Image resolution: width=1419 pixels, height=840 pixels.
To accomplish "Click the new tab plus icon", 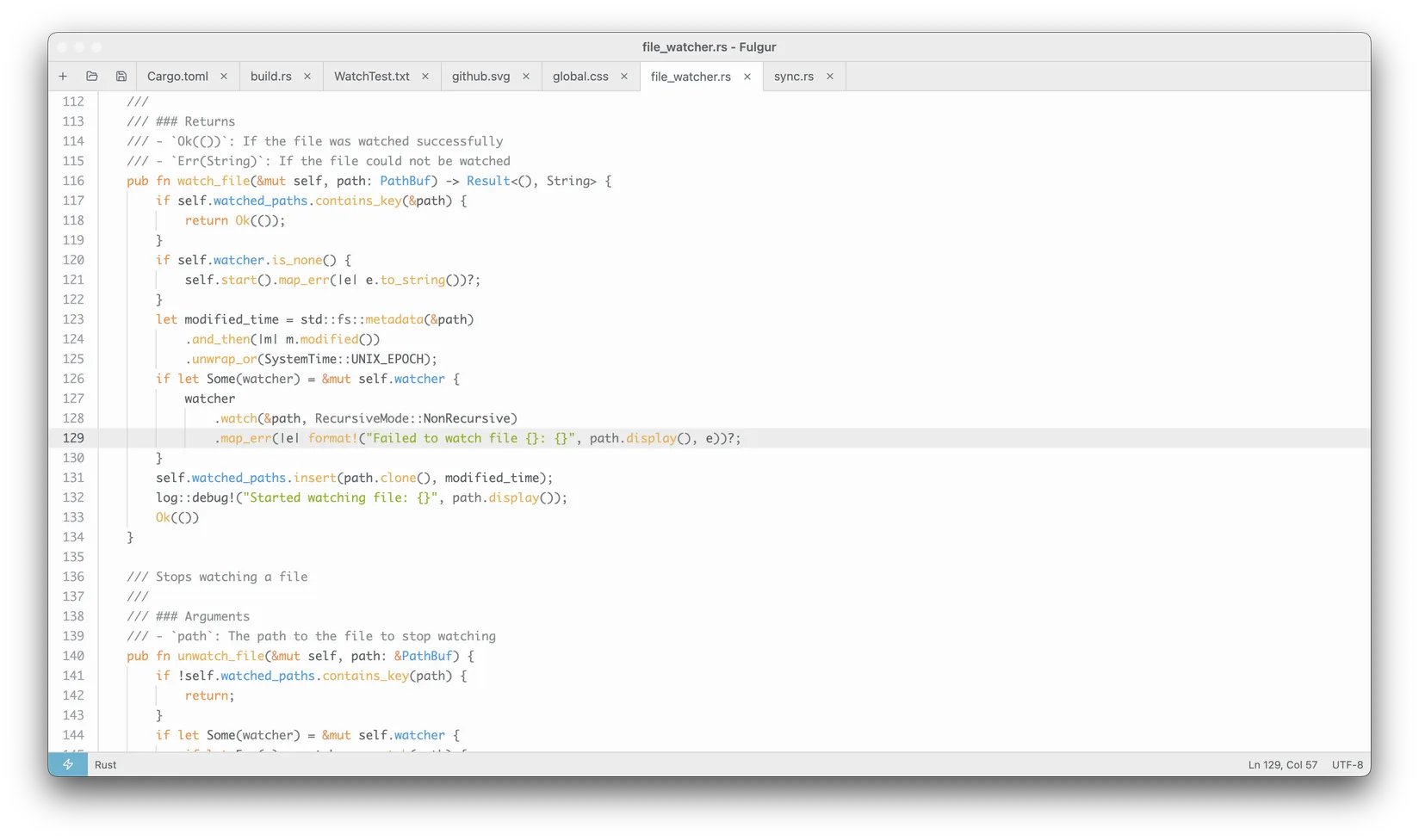I will coord(63,77).
